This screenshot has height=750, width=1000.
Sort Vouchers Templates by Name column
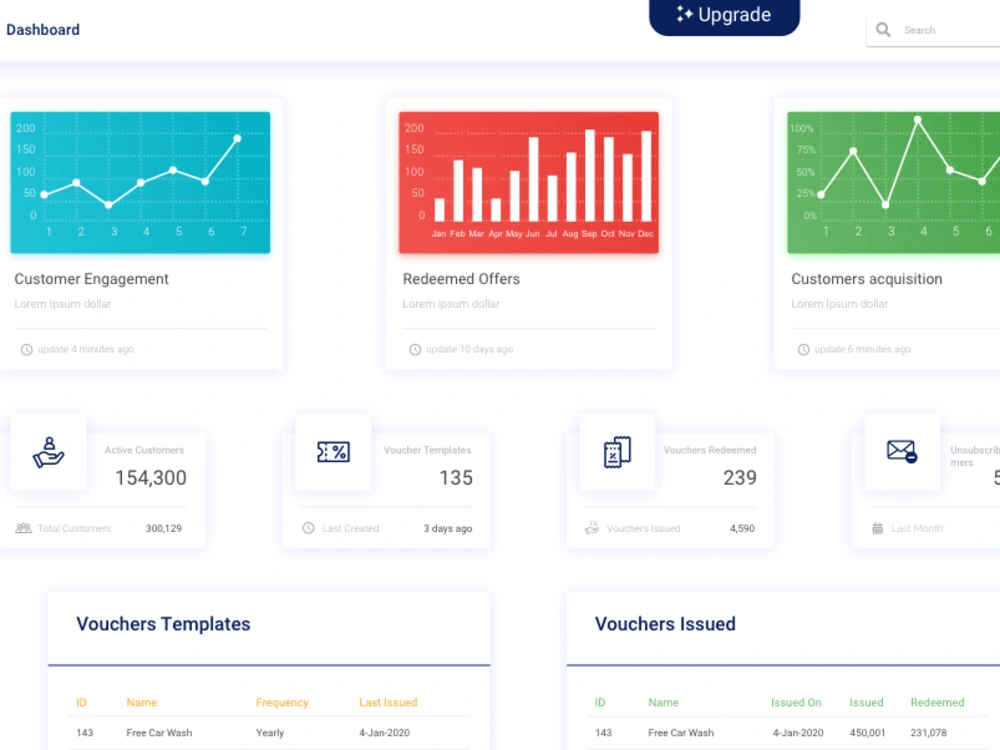142,702
